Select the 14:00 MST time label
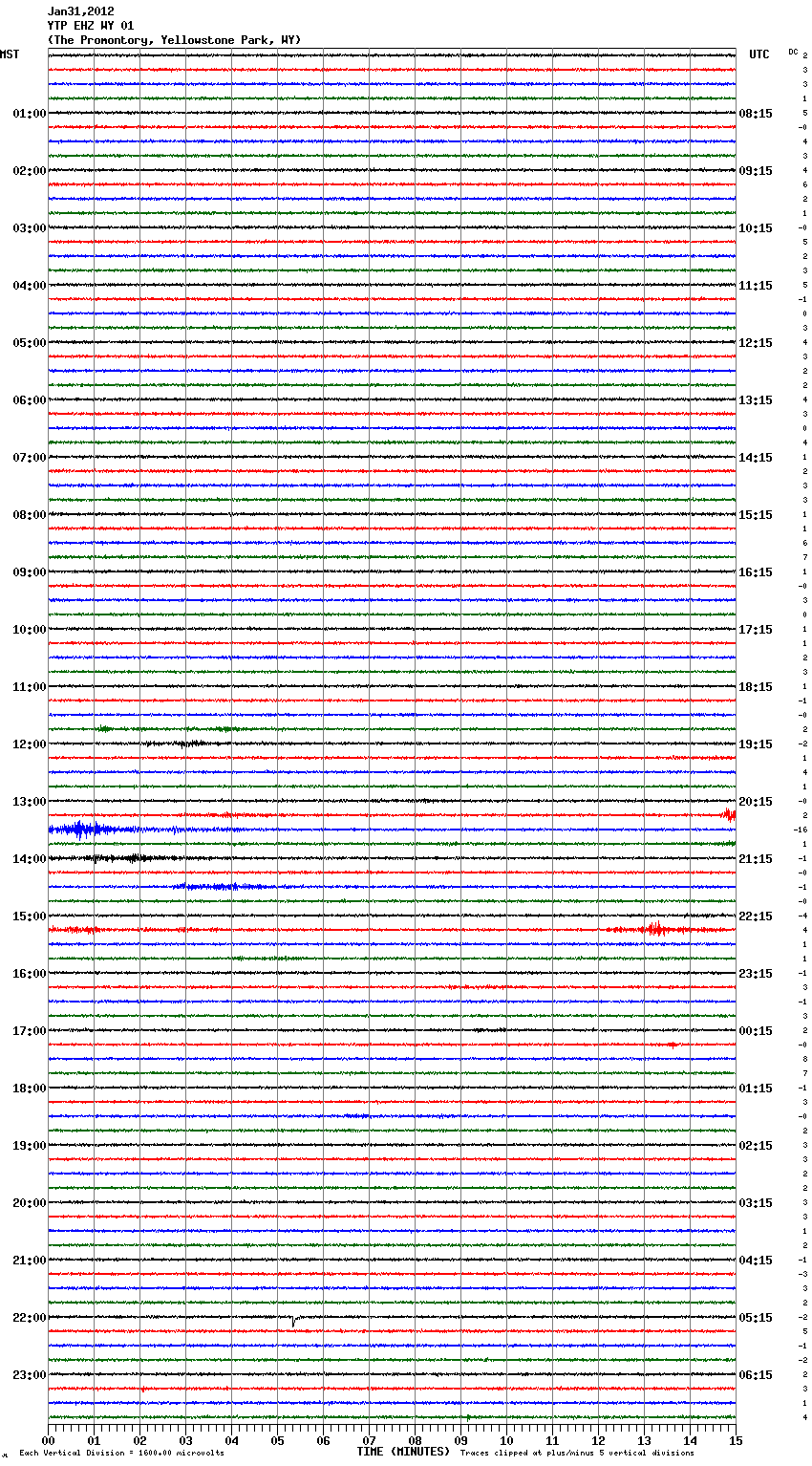Screen dimensions: 812x1466 tap(29, 859)
